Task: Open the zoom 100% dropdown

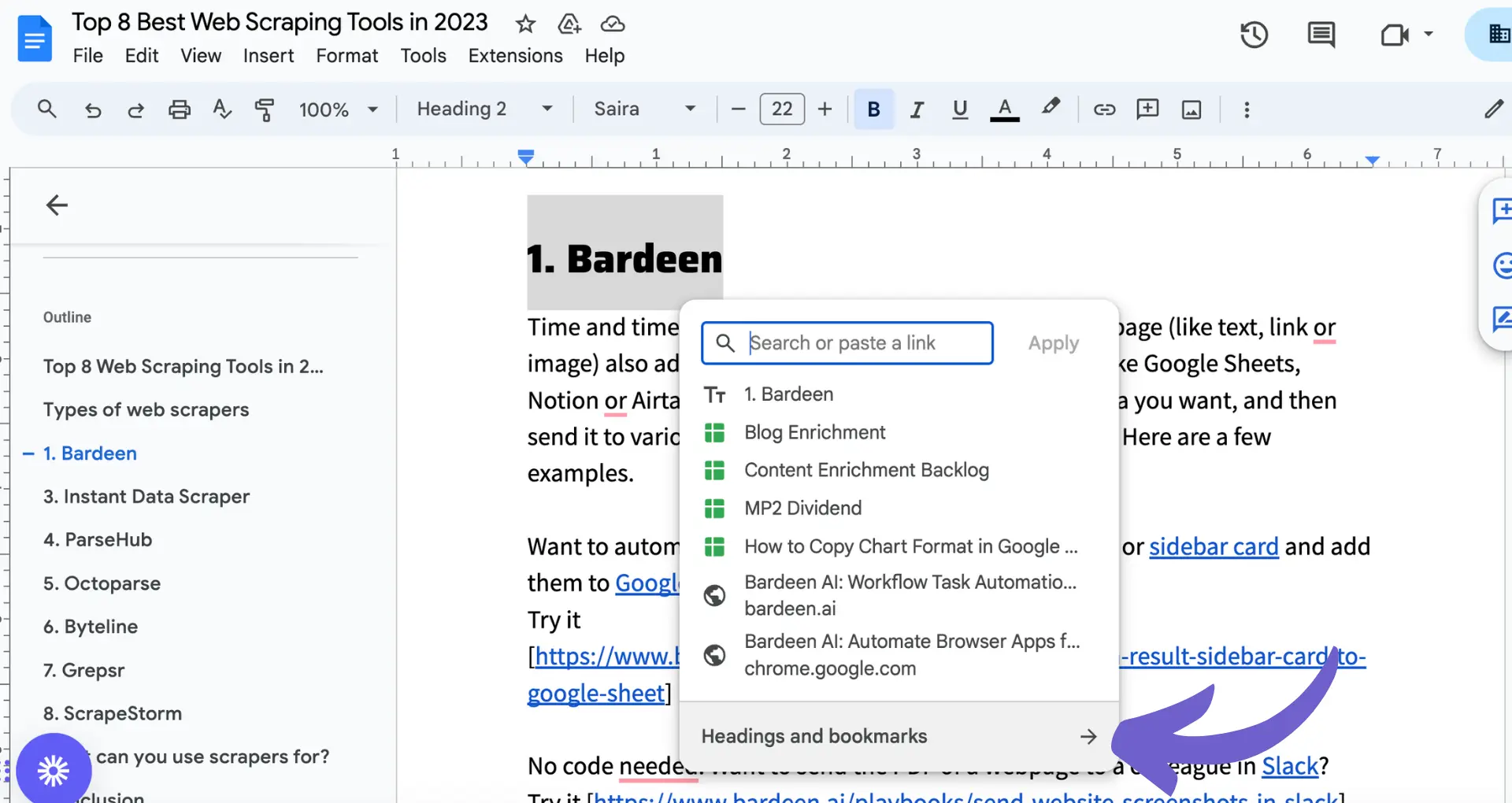Action: pos(339,109)
